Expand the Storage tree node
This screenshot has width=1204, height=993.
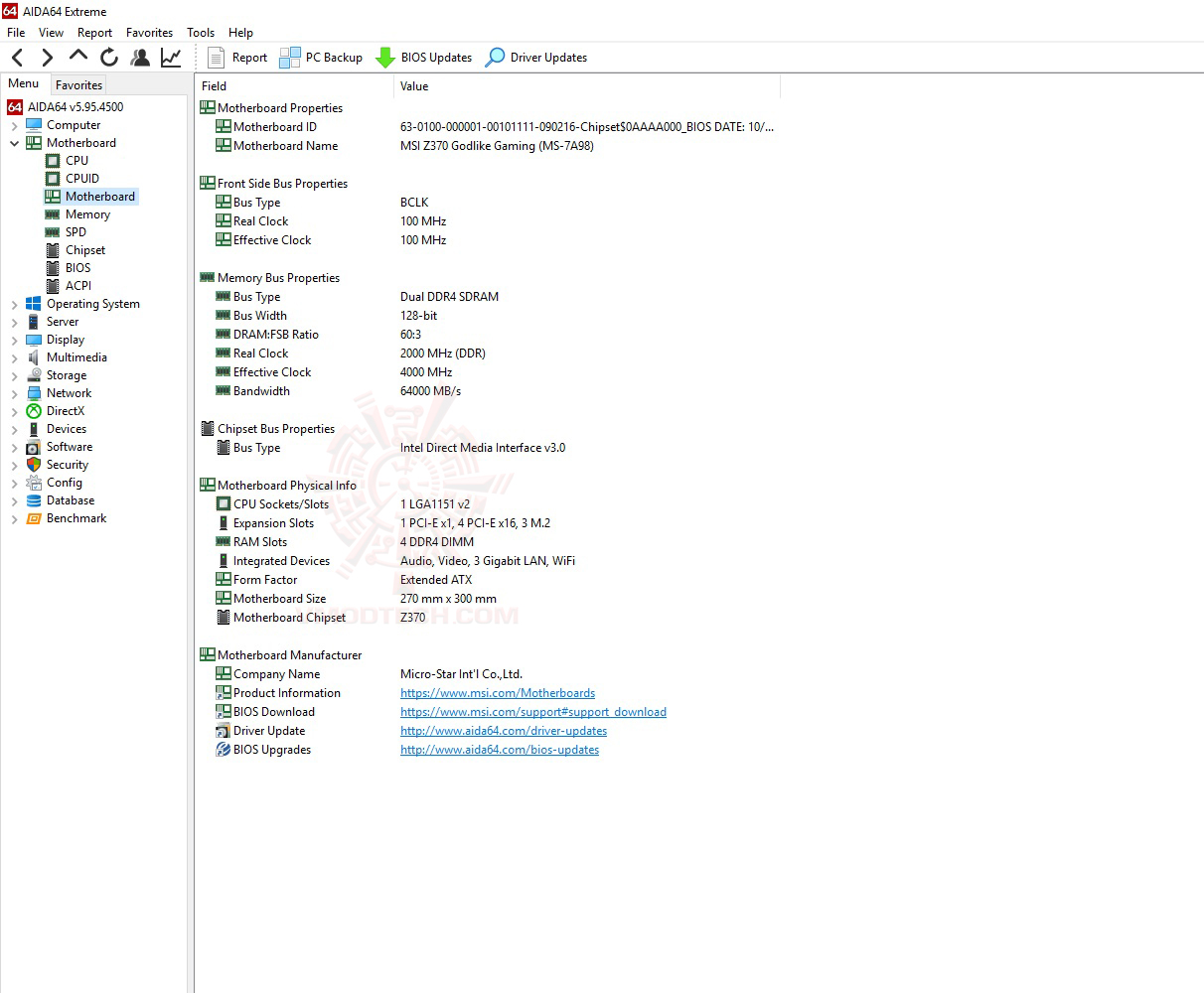[14, 376]
